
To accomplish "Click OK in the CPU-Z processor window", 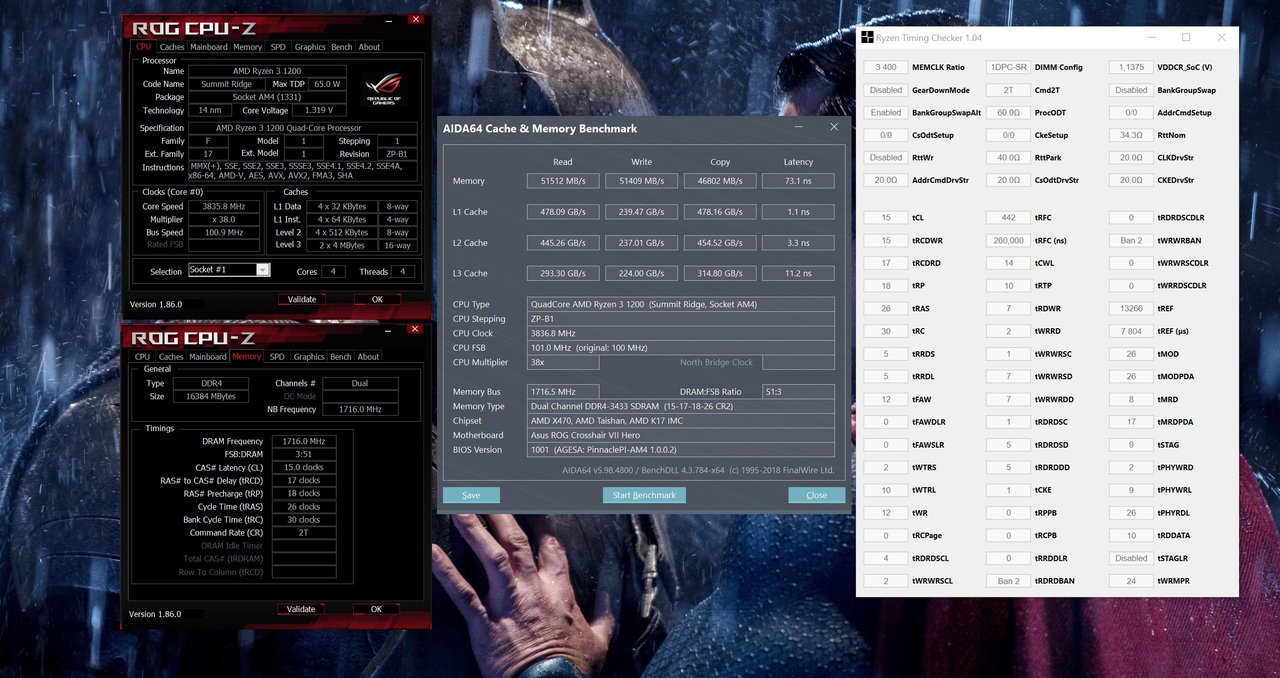I will click(377, 299).
